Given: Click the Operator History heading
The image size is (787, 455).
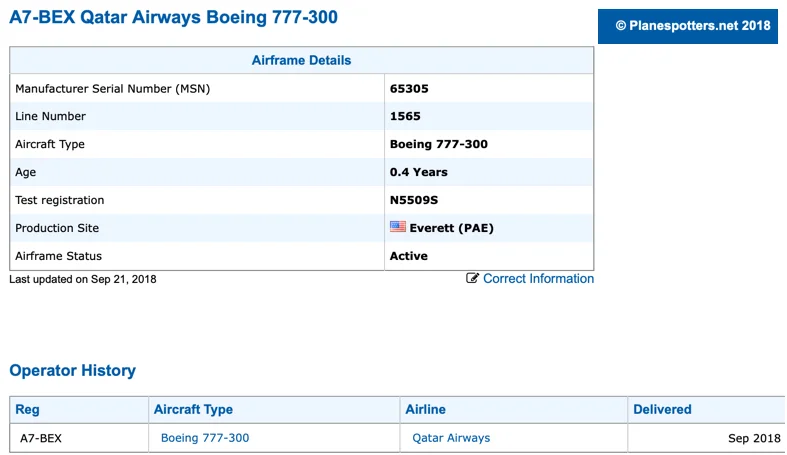Looking at the screenshot, I should click(x=72, y=370).
